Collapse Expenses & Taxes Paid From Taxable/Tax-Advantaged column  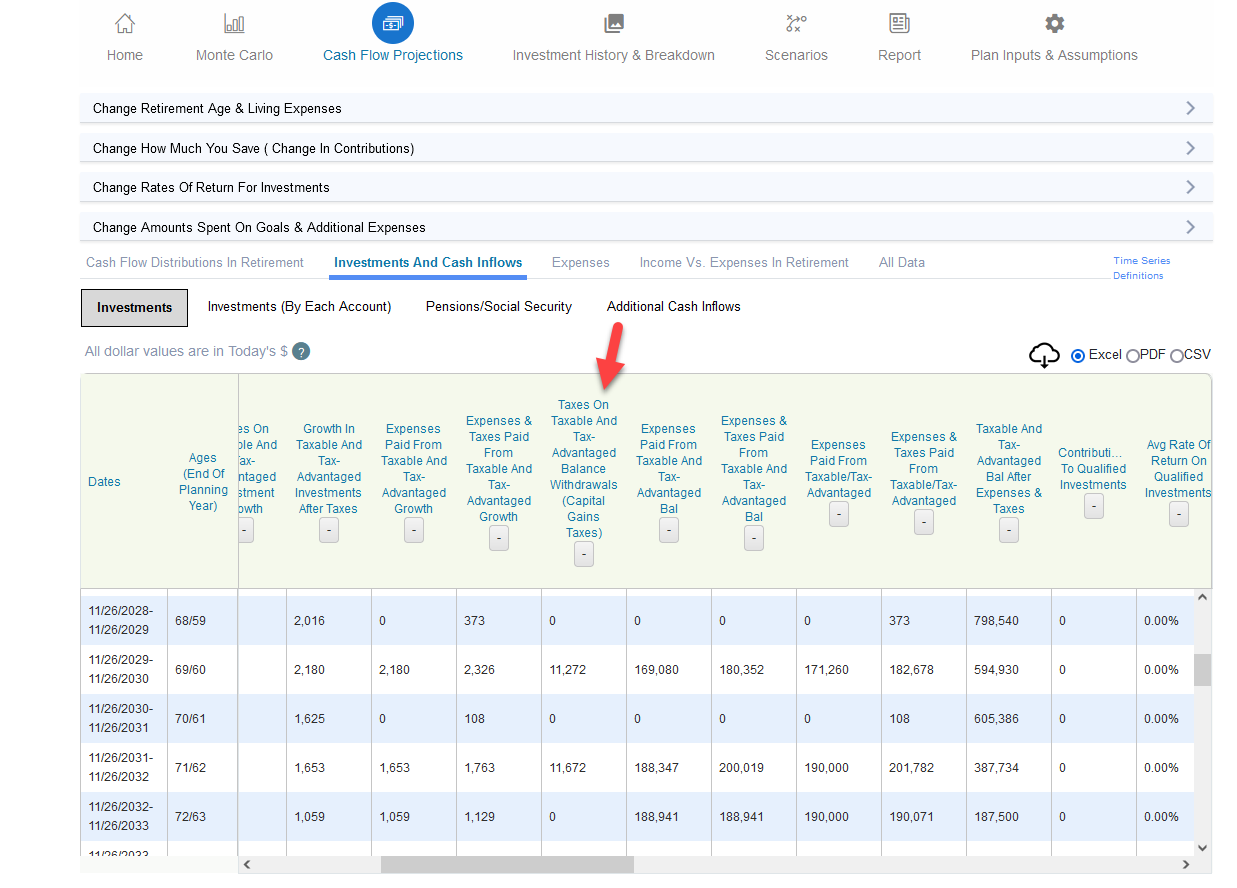924,523
